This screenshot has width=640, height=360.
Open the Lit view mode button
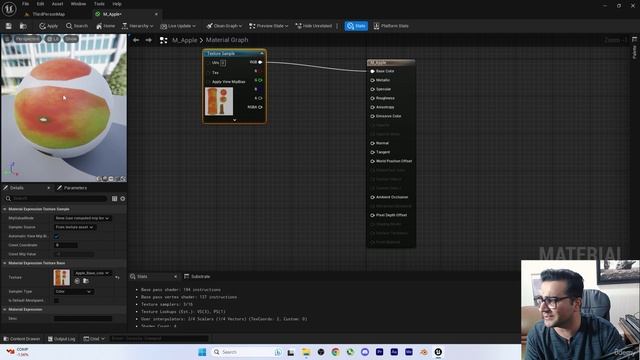coord(53,39)
